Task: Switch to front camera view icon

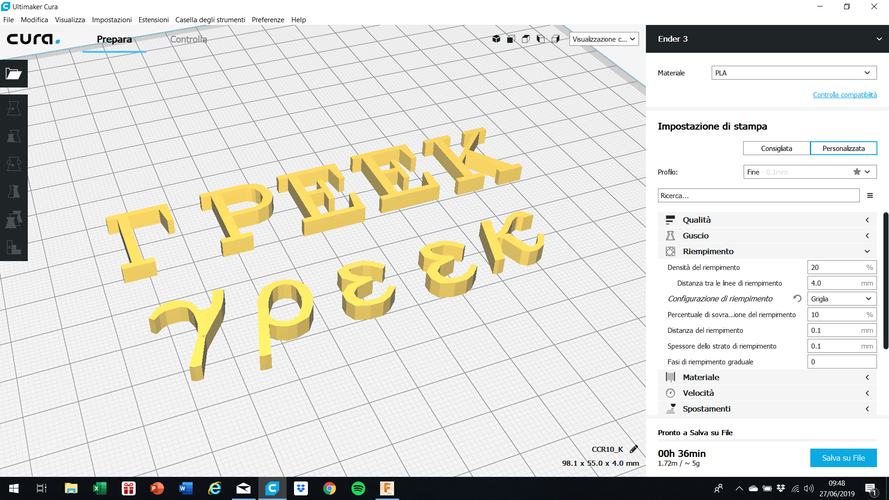Action: click(511, 39)
